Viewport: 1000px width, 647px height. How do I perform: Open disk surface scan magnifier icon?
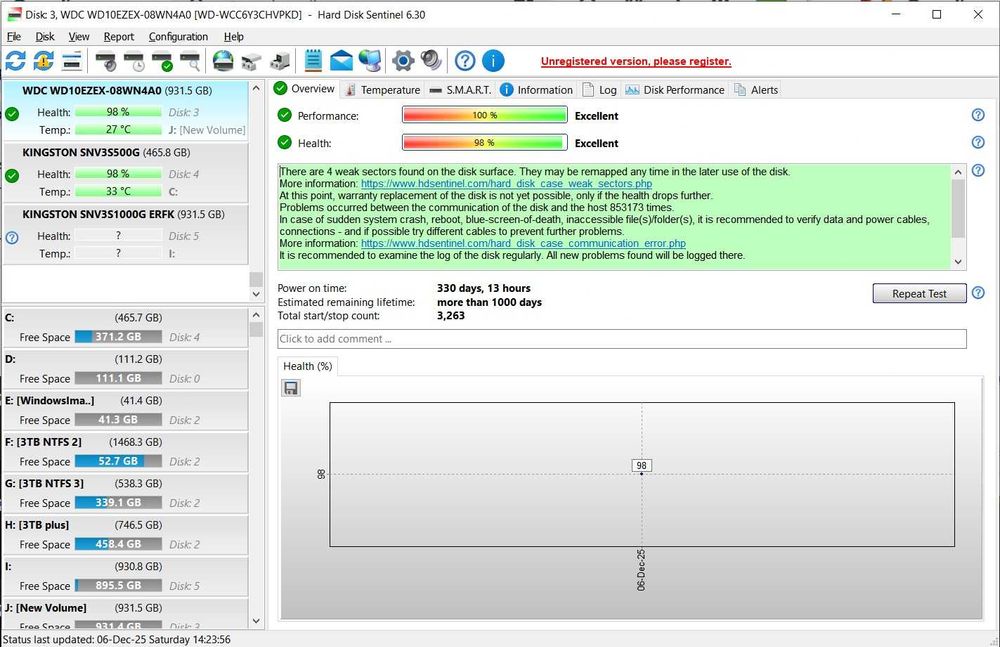click(191, 61)
